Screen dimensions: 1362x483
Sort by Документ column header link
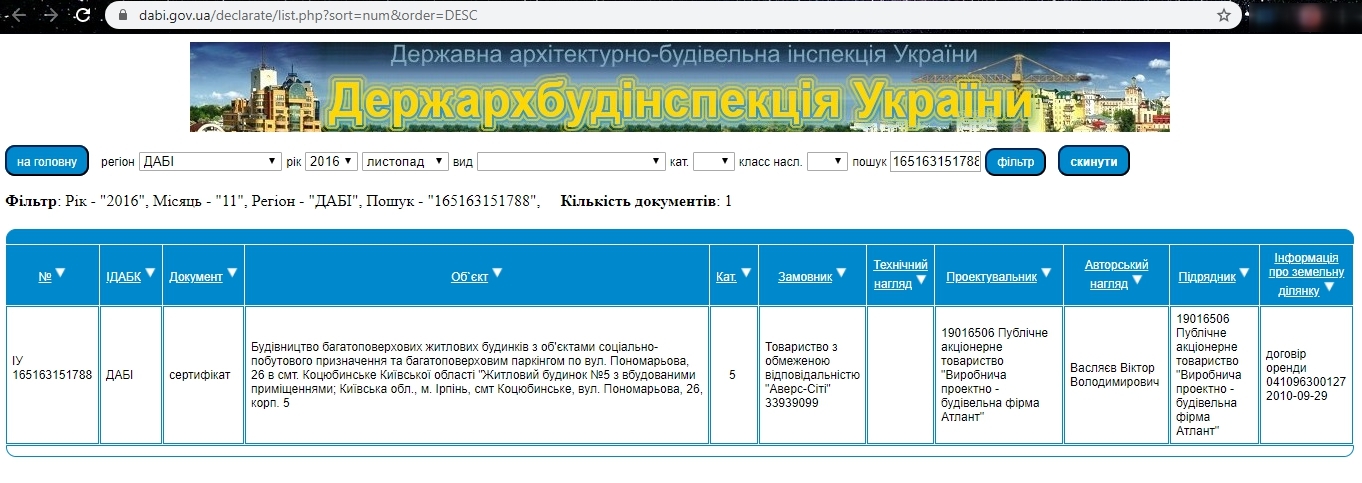tap(196, 277)
